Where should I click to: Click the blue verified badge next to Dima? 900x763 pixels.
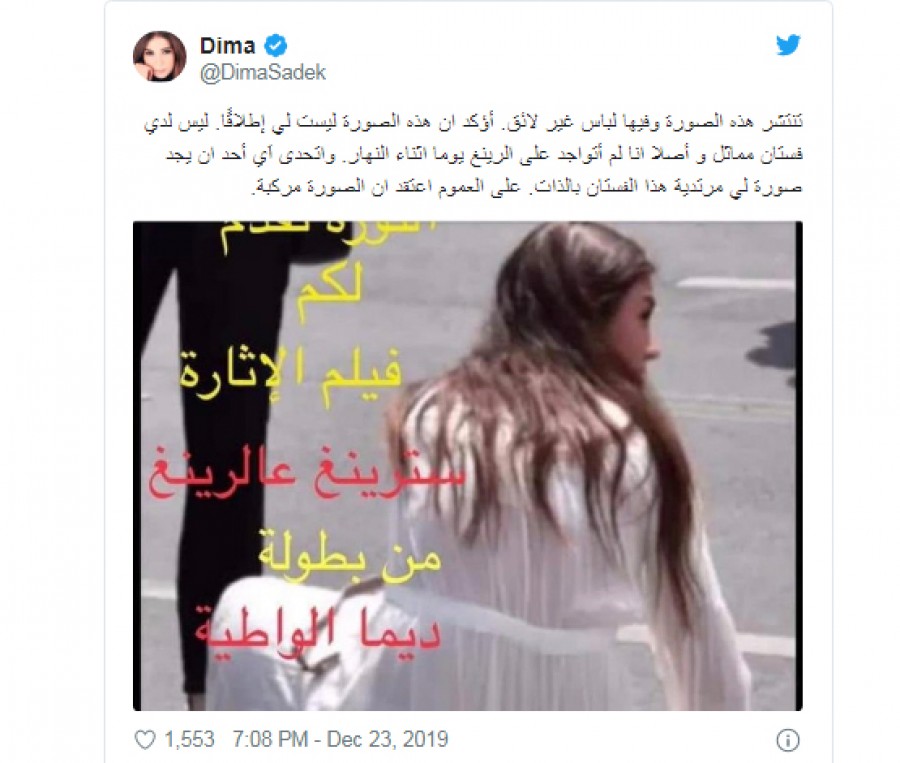(x=276, y=45)
